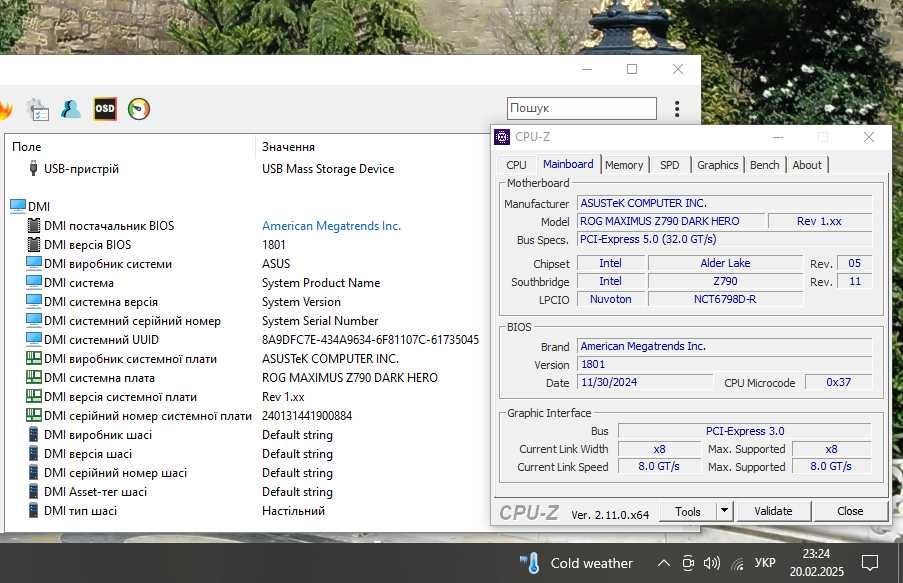Open the report checklist icon in toolbar
This screenshot has height=583, width=903.
tap(38, 109)
